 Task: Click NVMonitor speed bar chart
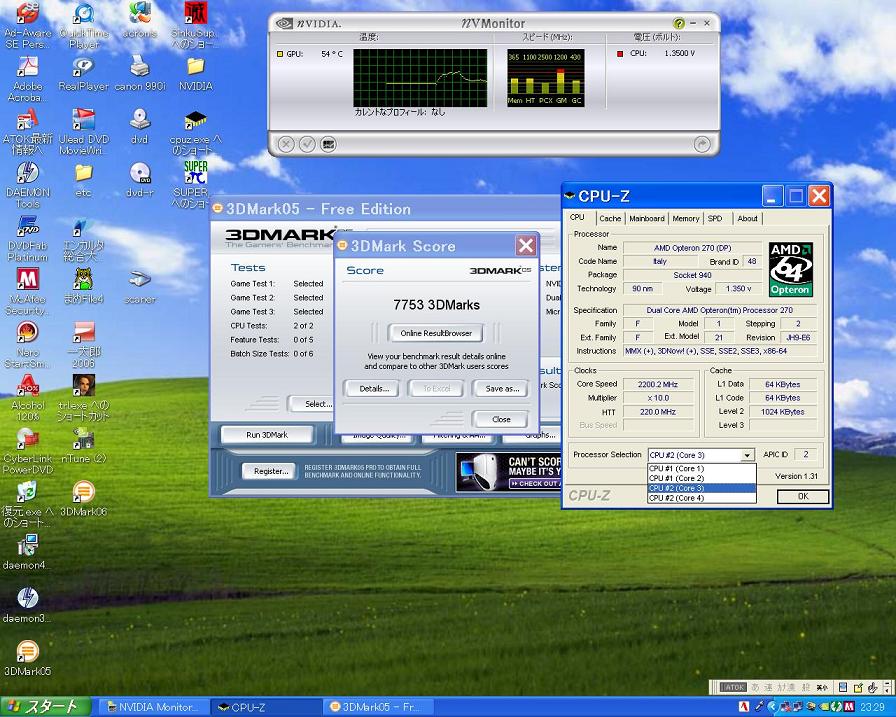545,78
